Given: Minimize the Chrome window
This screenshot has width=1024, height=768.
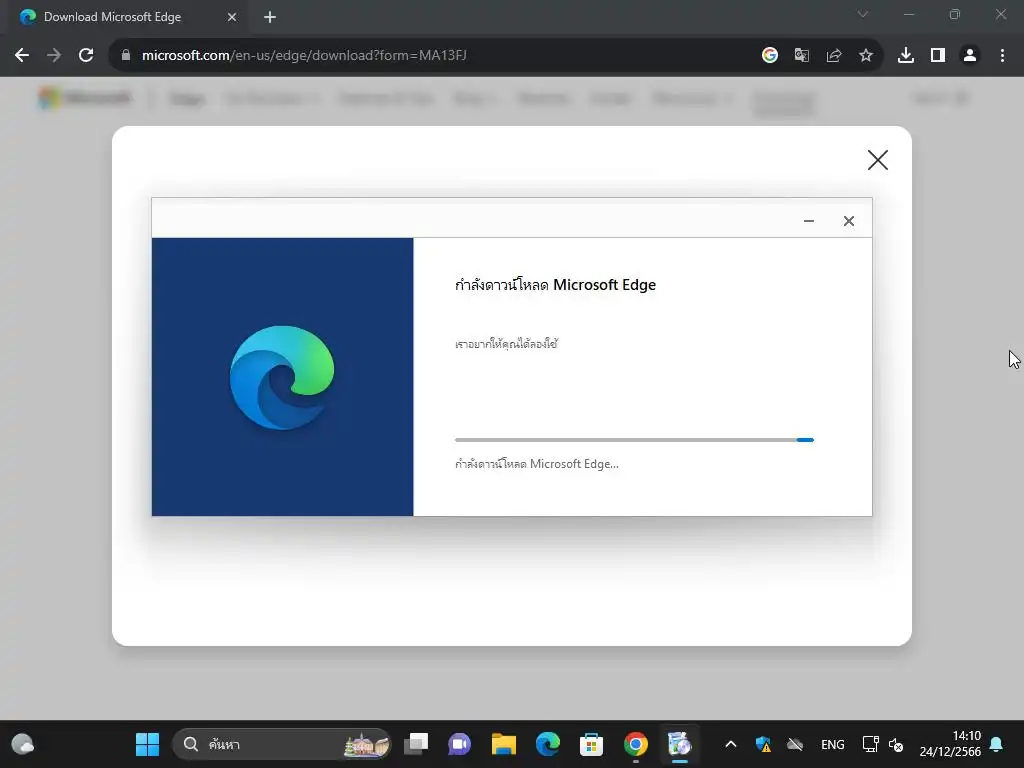Looking at the screenshot, I should point(908,14).
